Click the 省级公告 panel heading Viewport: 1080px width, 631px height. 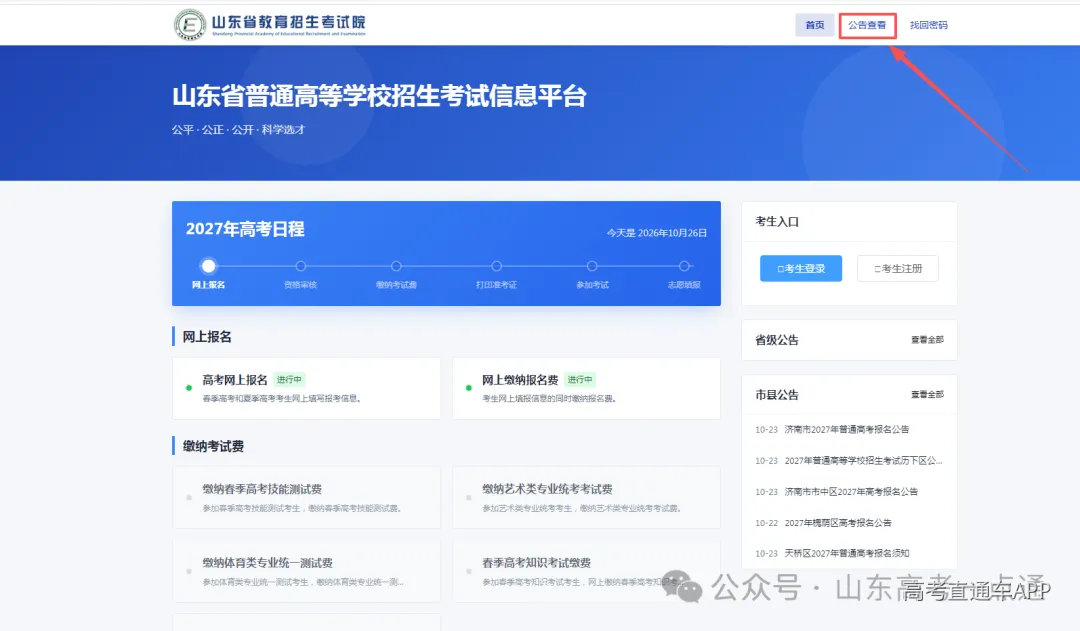pos(777,340)
